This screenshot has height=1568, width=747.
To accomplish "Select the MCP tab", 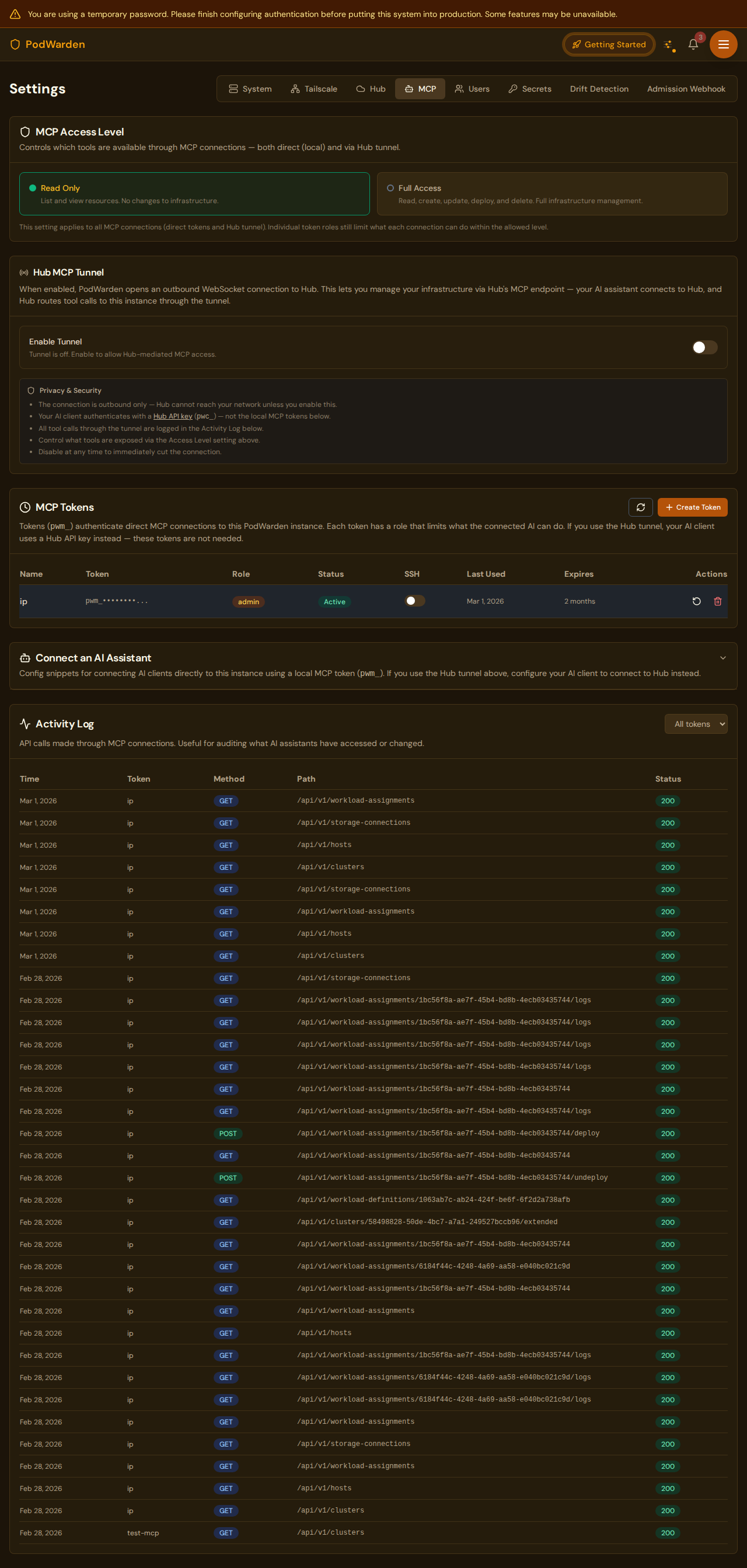I will coord(420,89).
